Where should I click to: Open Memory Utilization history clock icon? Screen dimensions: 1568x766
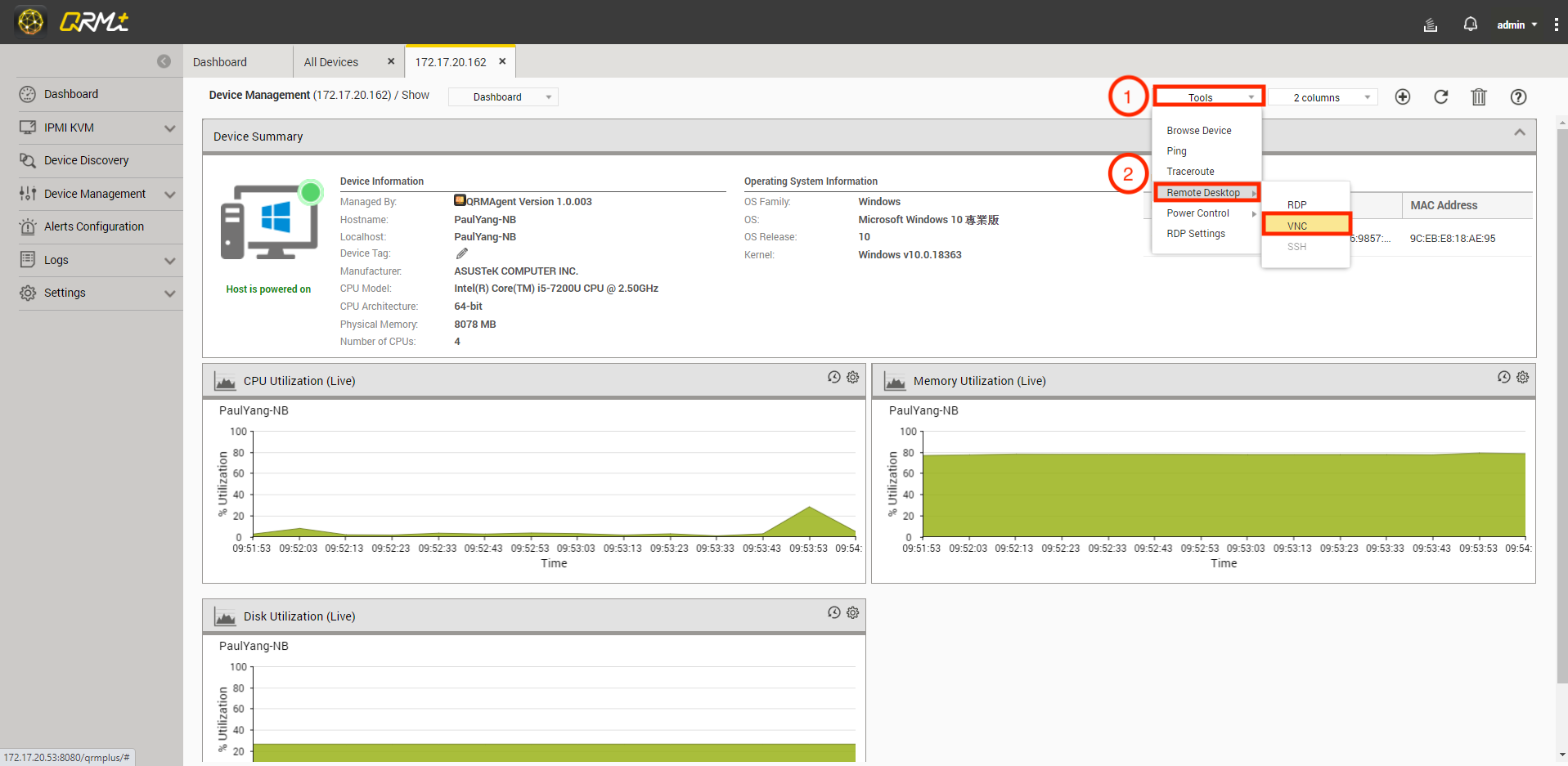click(1503, 378)
